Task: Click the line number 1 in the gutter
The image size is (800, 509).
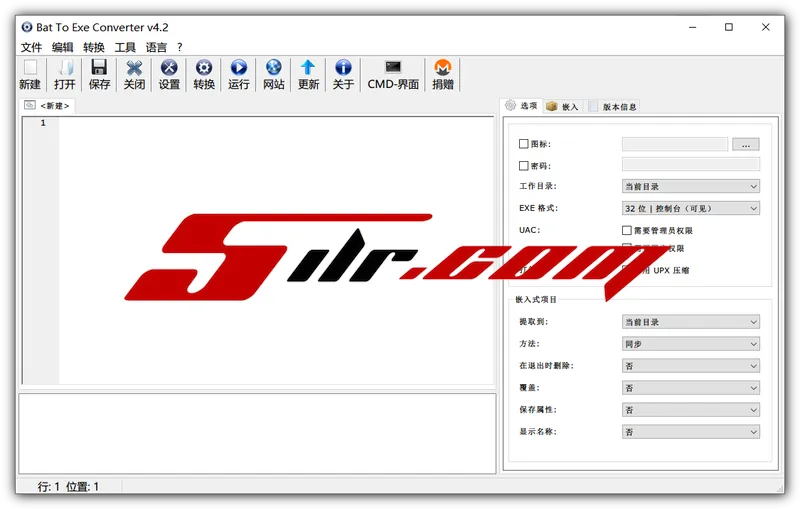Action: pyautogui.click(x=43, y=123)
